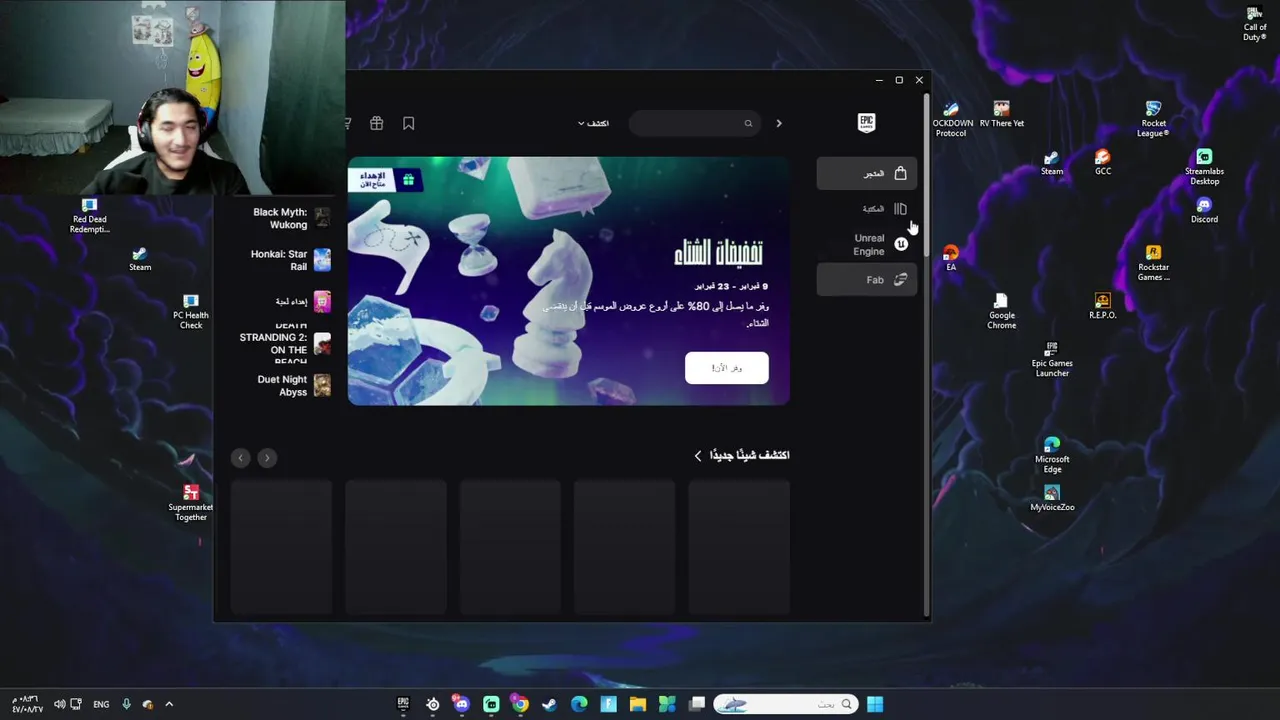Click the Epic store search field

694,123
